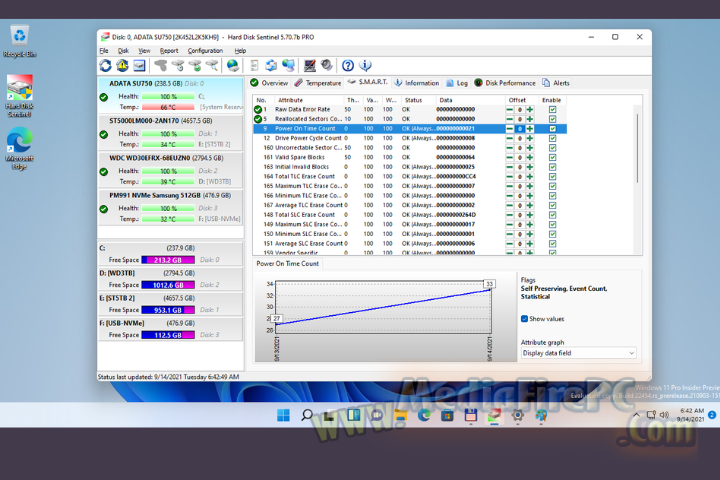Image resolution: width=720 pixels, height=480 pixels.
Task: Click the globe with disk toolbar icon
Action: (x=233, y=66)
